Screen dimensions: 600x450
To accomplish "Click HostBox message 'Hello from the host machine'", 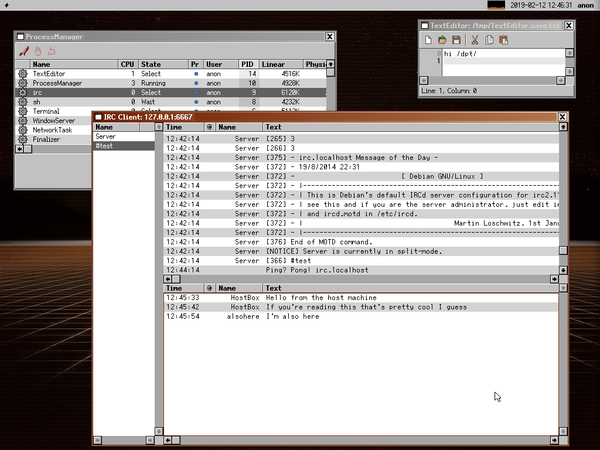I will point(321,298).
